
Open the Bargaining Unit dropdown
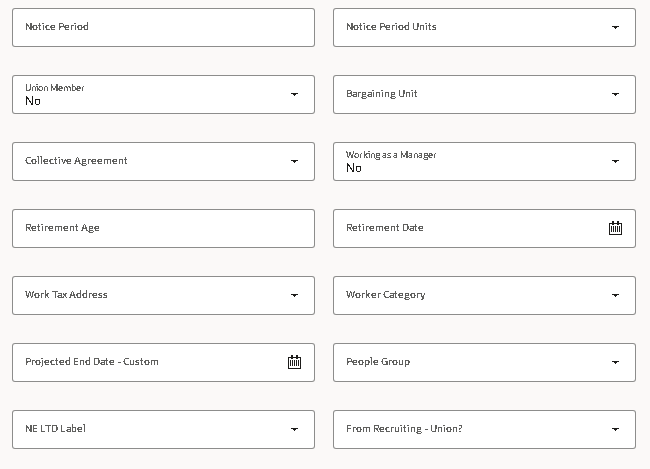tap(615, 94)
